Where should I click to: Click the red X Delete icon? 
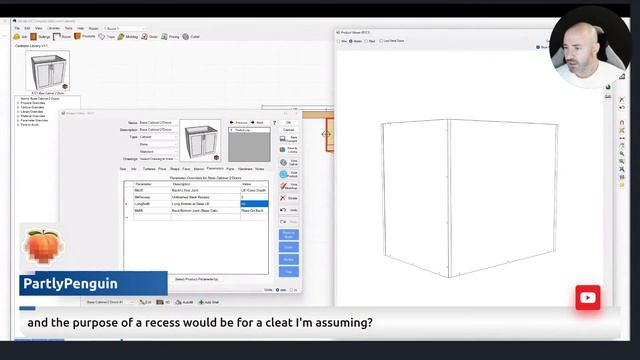(x=283, y=198)
